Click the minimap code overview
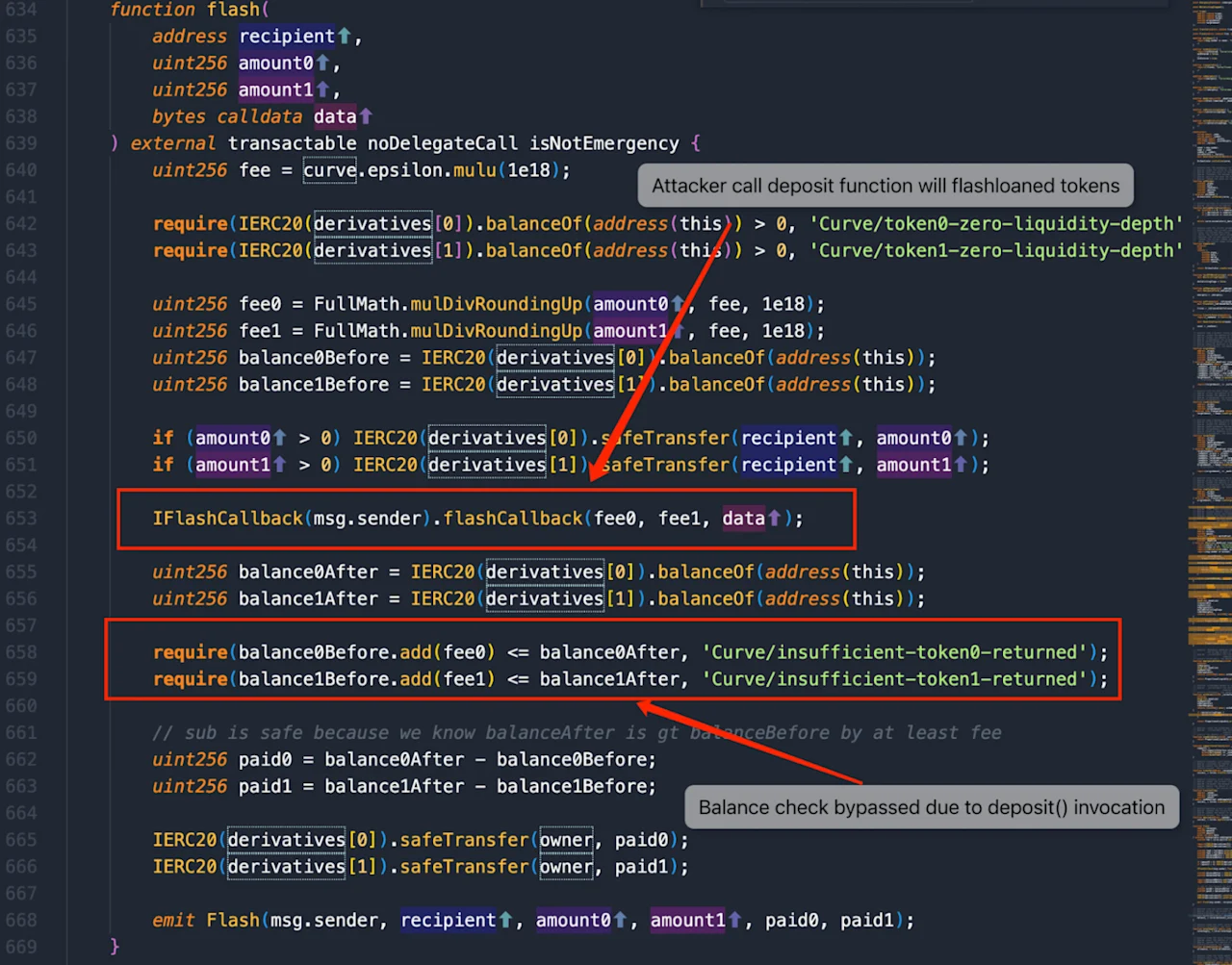The width and height of the screenshot is (1232, 965). [x=1209, y=482]
